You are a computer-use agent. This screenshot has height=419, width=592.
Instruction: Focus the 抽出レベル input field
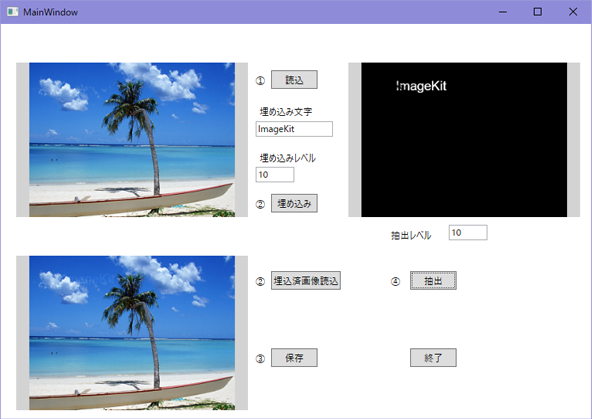(x=468, y=233)
